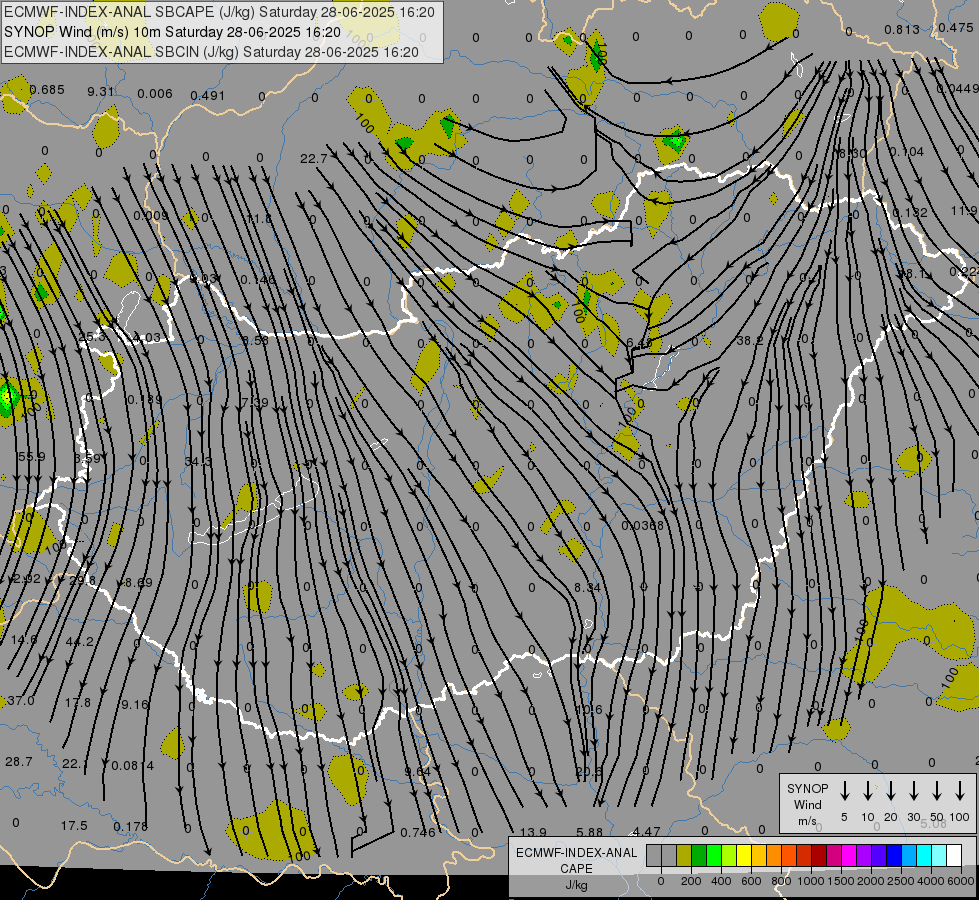The image size is (979, 900).
Task: Select the dark red CAPE legend swatch
Action: point(819,856)
